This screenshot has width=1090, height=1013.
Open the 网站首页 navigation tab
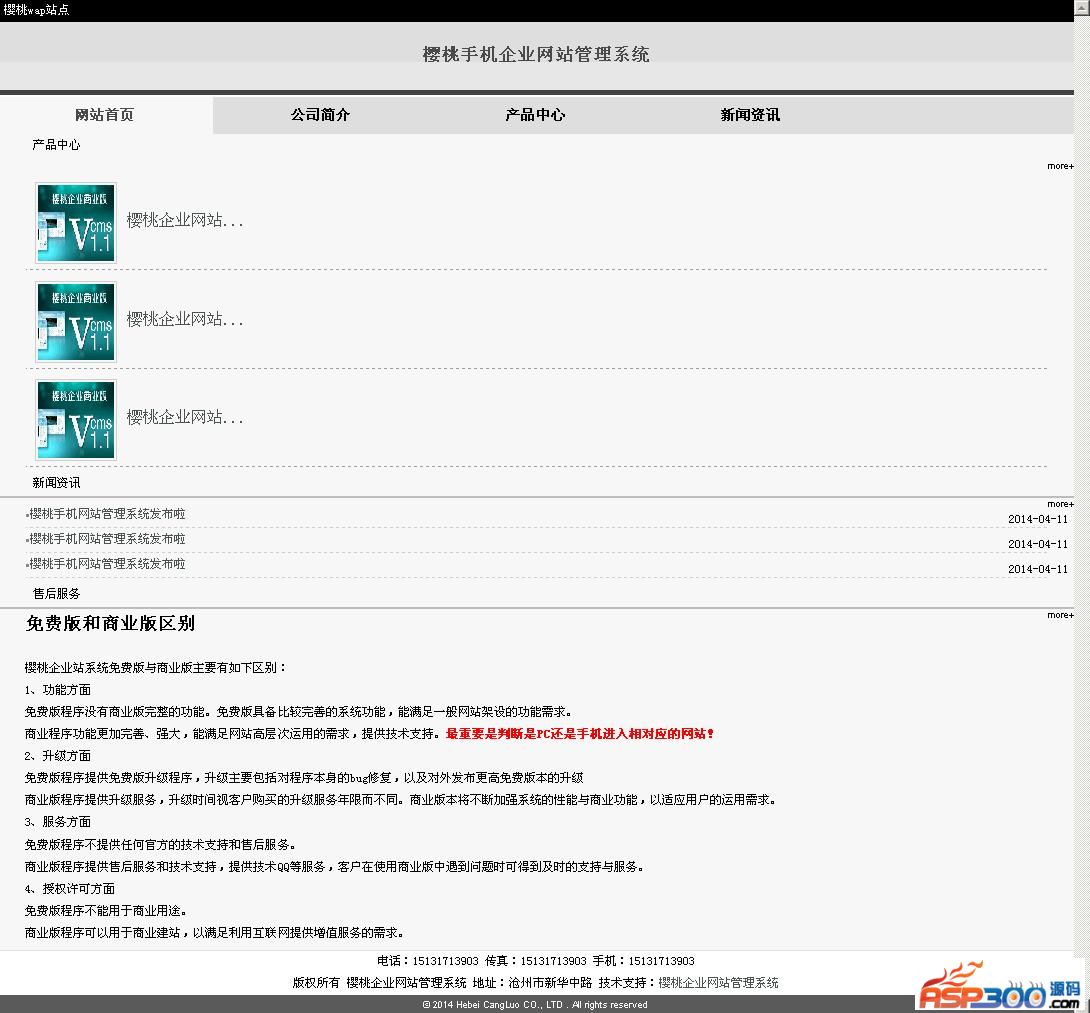click(104, 115)
